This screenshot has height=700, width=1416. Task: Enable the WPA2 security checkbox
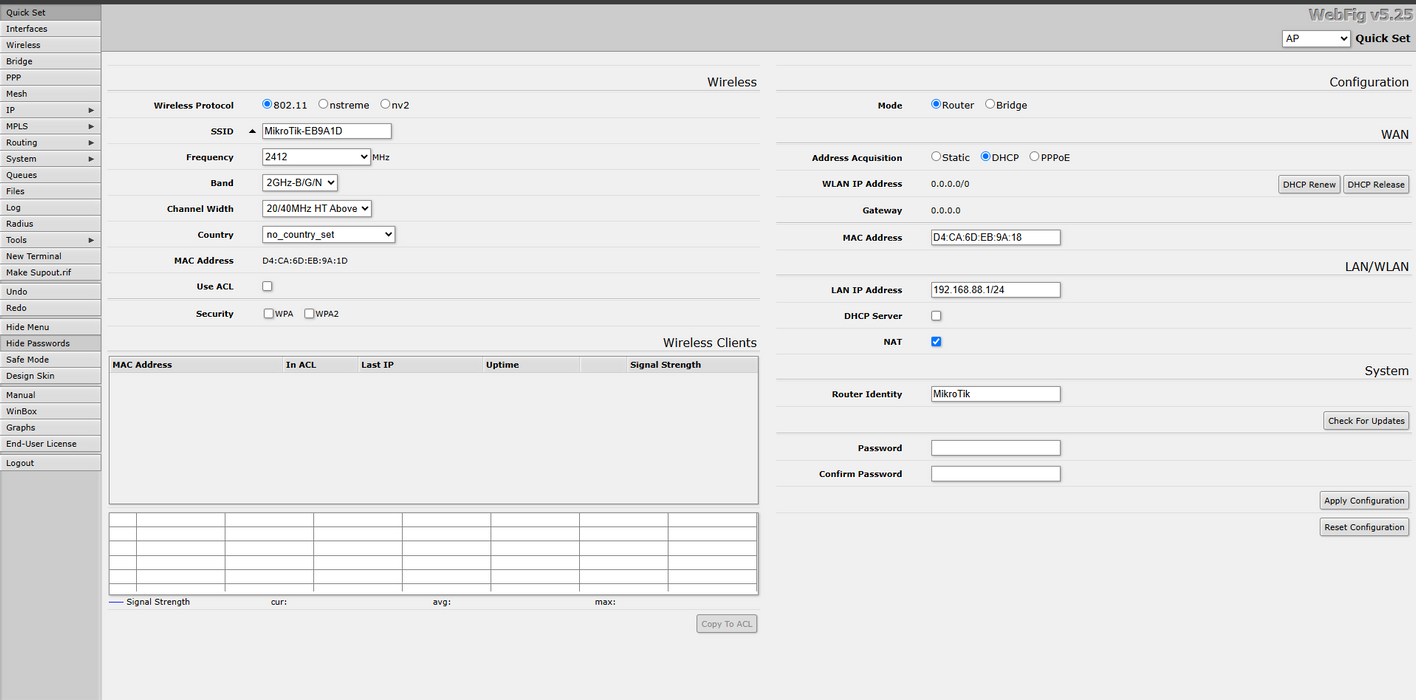pos(309,314)
